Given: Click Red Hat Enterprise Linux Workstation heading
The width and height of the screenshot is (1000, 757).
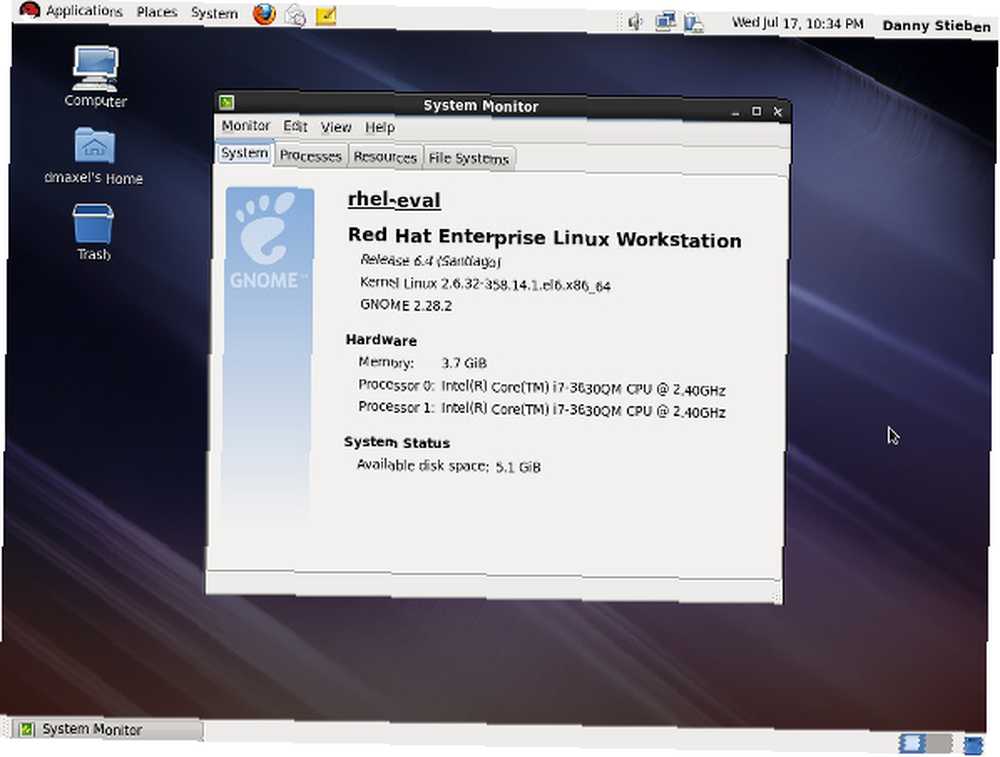Looking at the screenshot, I should pyautogui.click(x=545, y=237).
